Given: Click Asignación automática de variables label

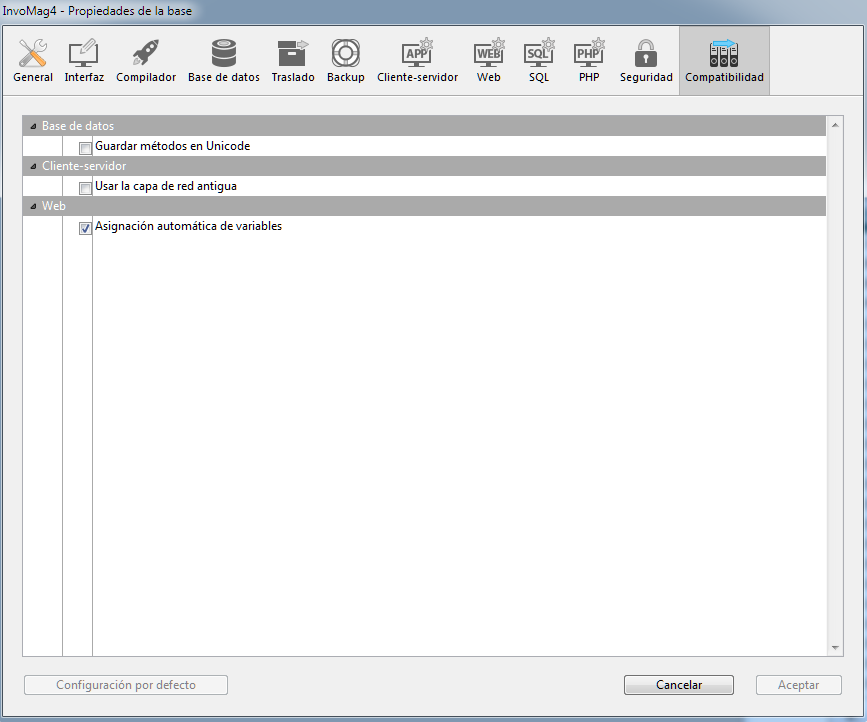Looking at the screenshot, I should (189, 226).
